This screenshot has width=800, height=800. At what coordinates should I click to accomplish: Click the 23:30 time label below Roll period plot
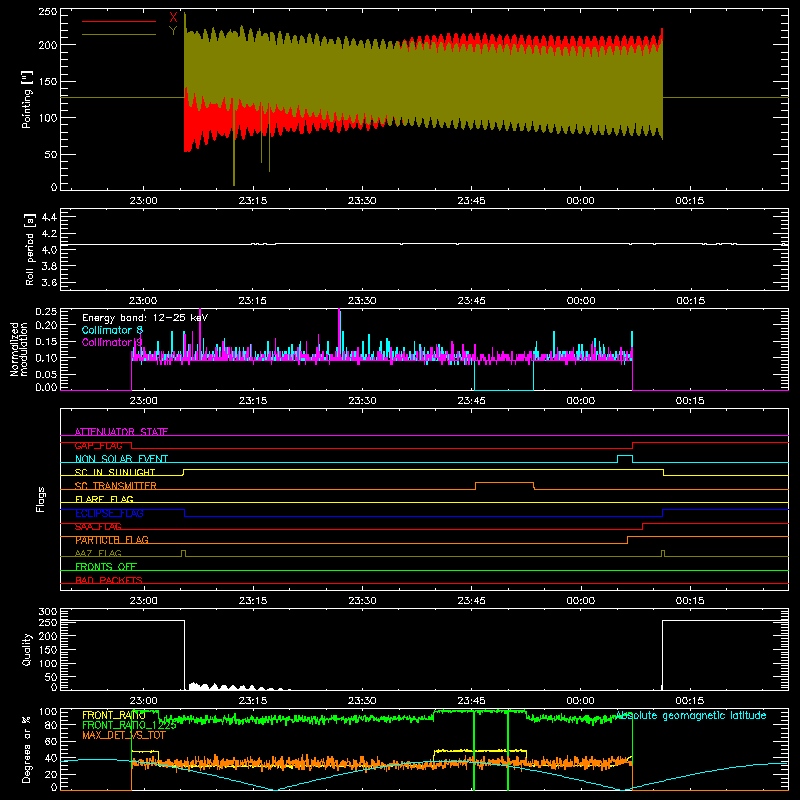(x=362, y=301)
